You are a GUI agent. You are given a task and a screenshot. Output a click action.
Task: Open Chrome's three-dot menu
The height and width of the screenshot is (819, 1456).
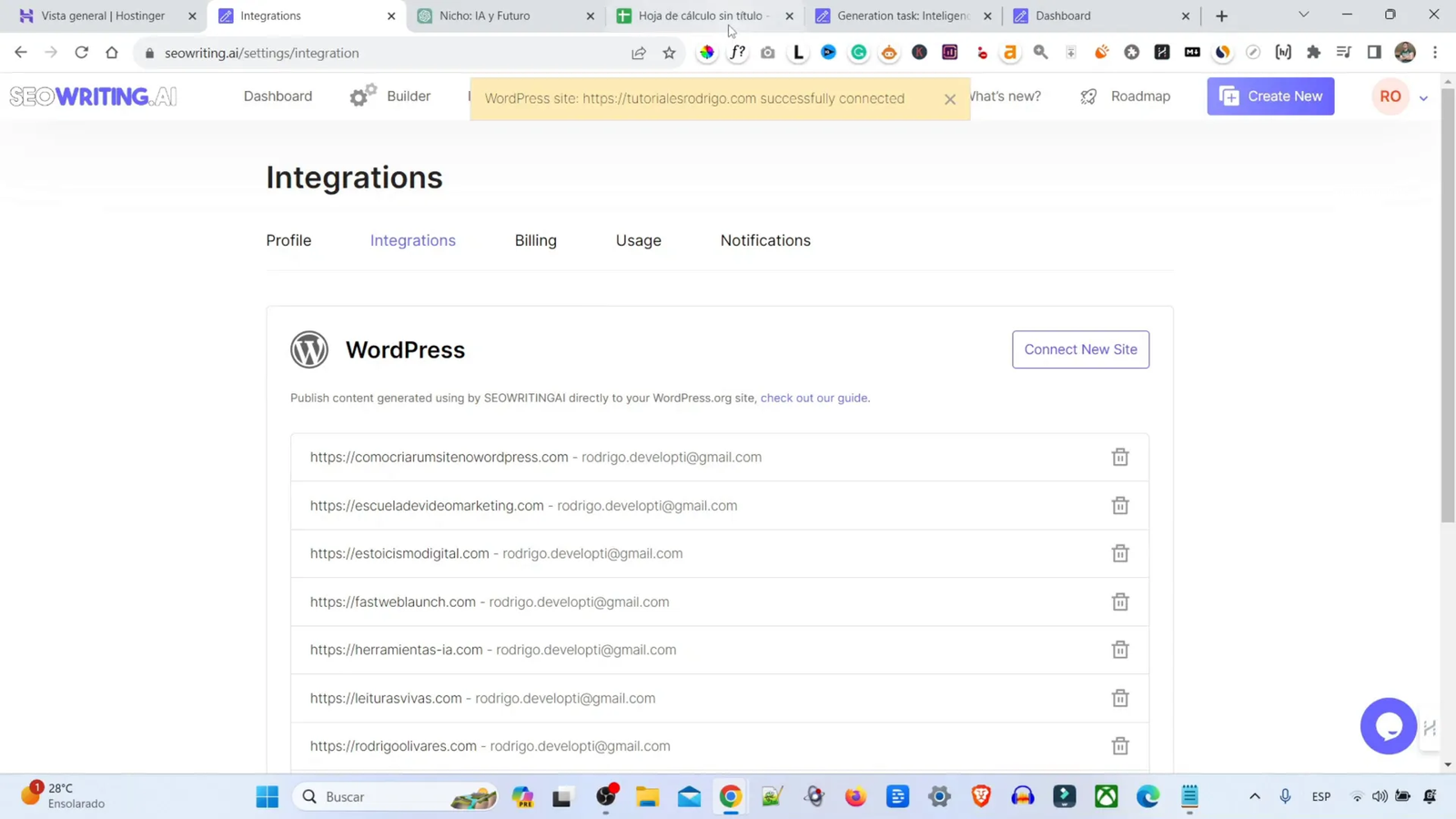pos(1436,53)
